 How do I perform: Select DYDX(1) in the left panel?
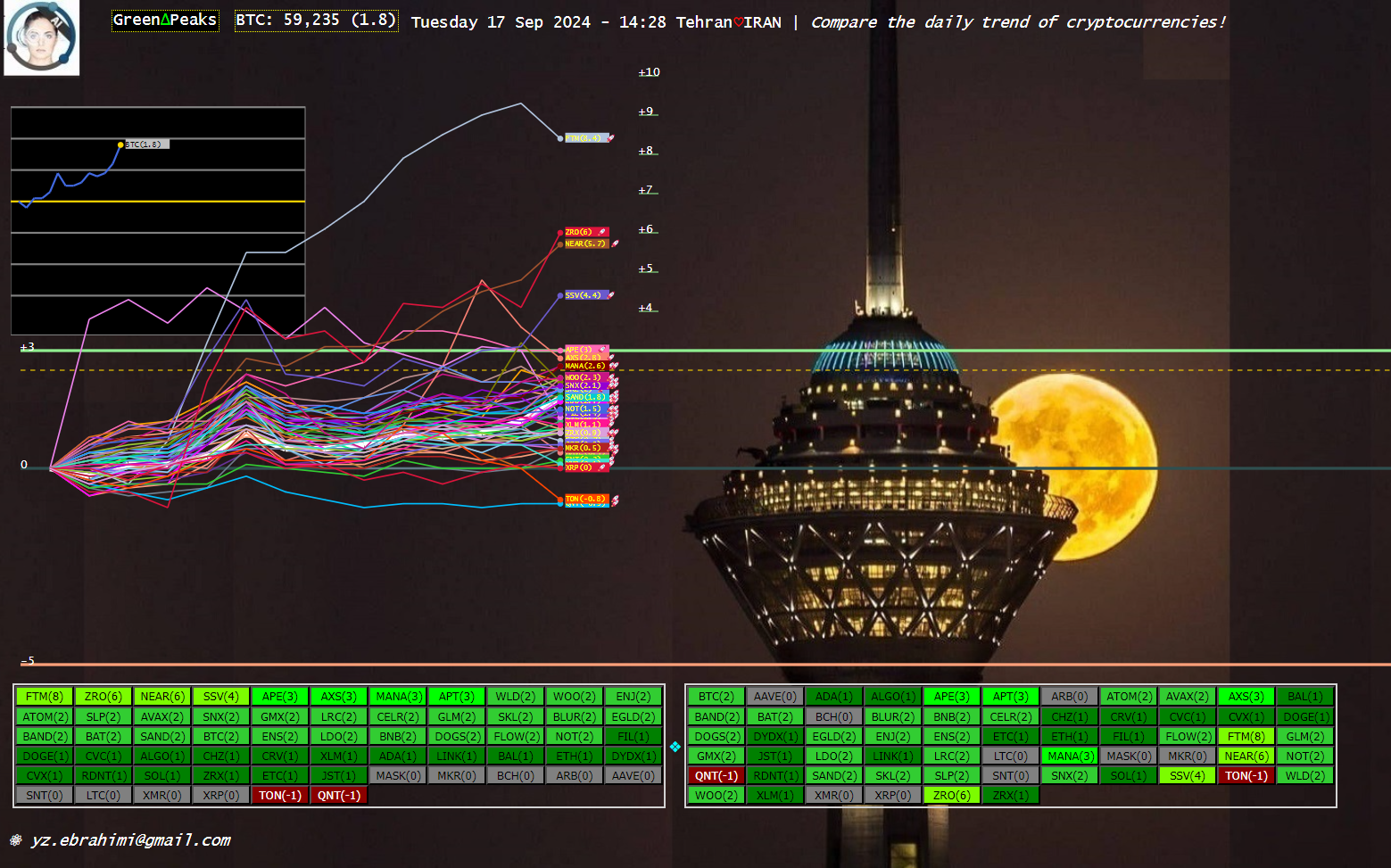633,756
